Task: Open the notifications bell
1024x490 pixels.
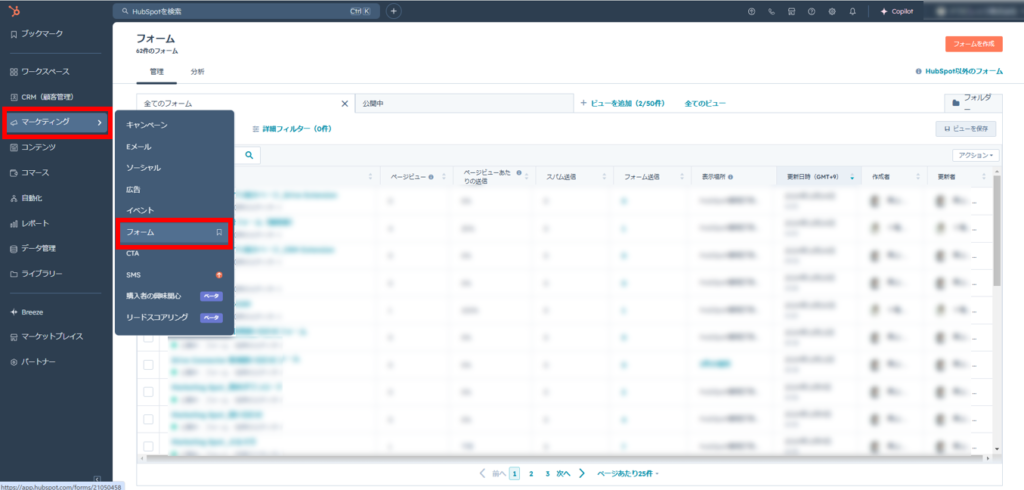Action: coord(852,11)
